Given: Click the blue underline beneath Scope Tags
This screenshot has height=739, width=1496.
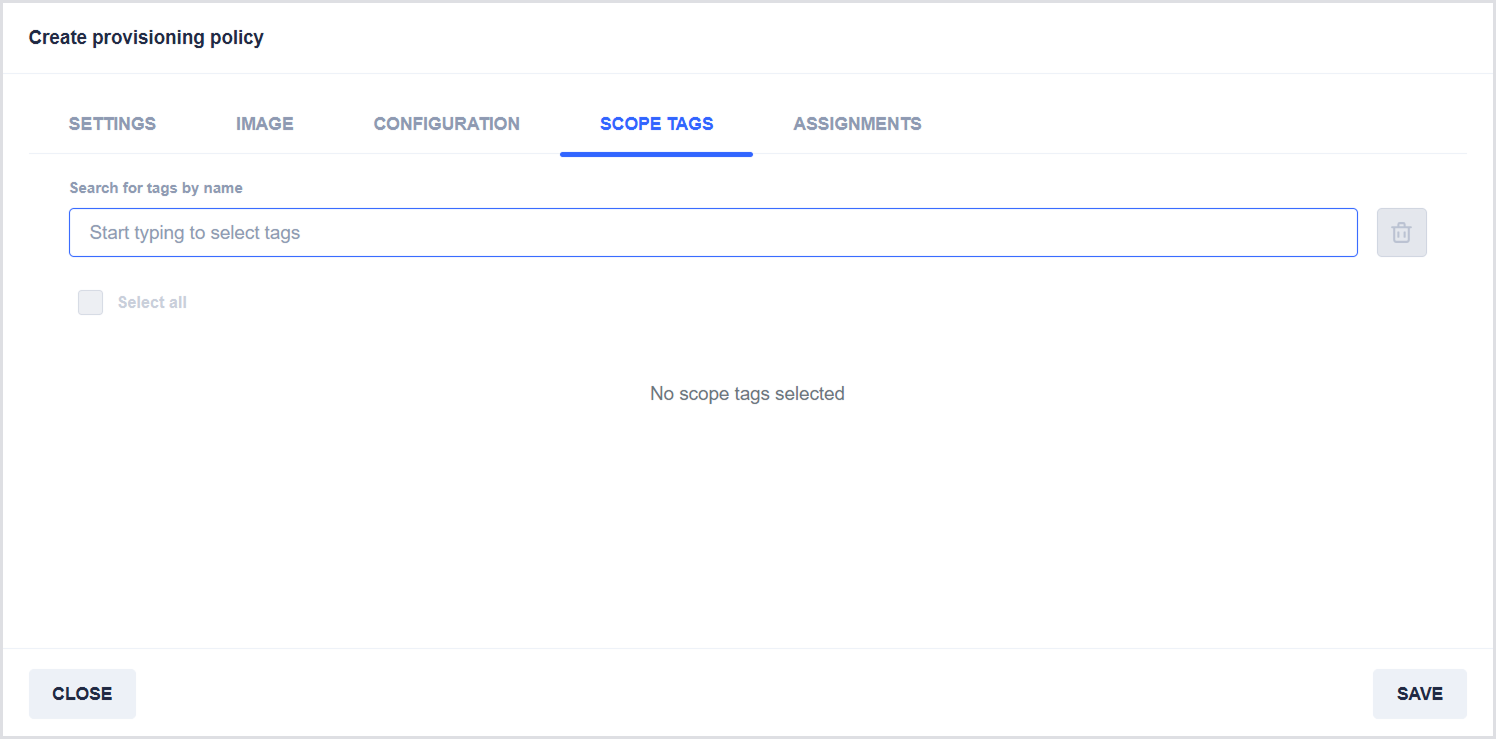Looking at the screenshot, I should [x=656, y=154].
